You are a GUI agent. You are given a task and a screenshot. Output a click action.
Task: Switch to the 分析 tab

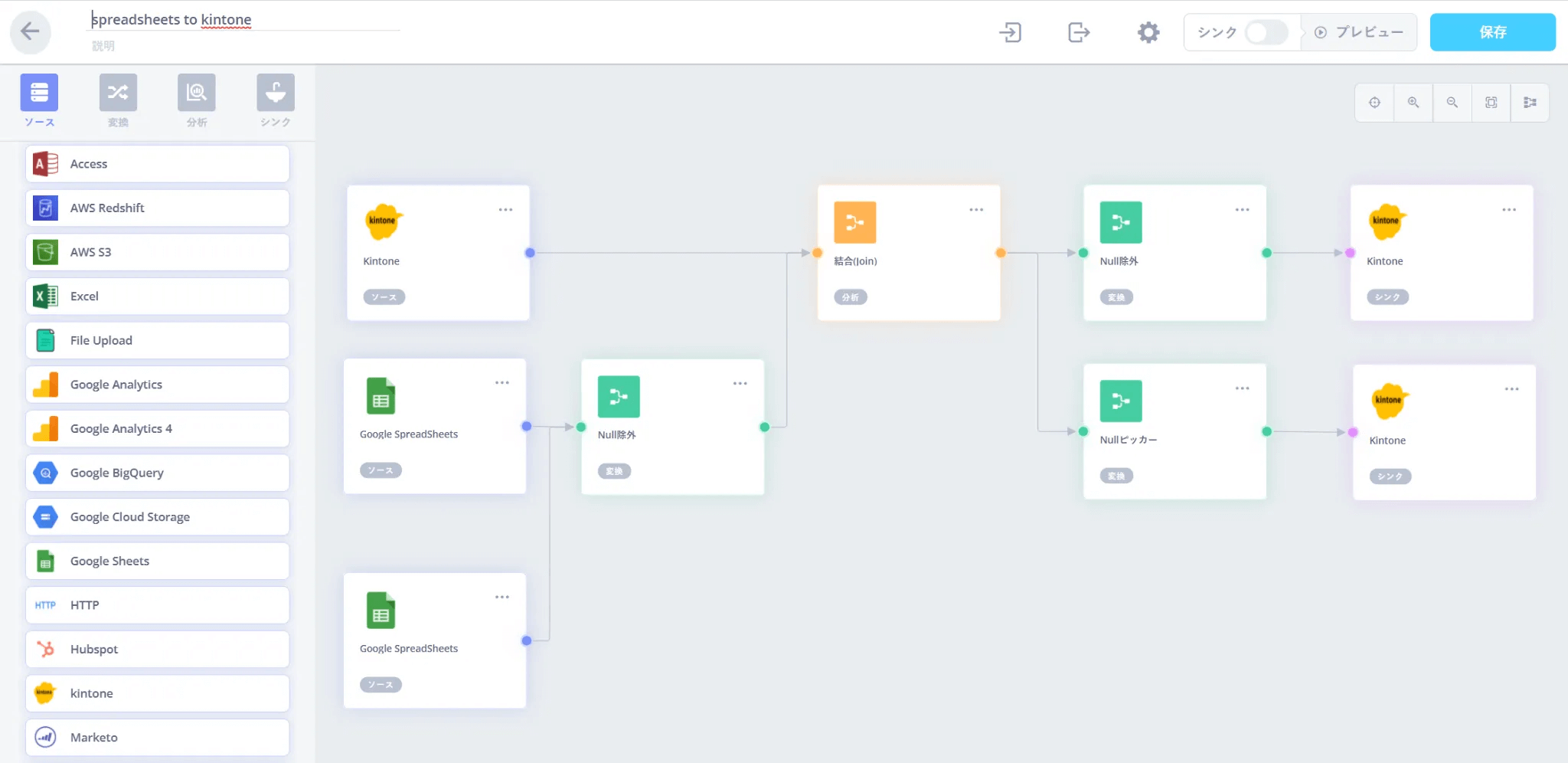[197, 100]
